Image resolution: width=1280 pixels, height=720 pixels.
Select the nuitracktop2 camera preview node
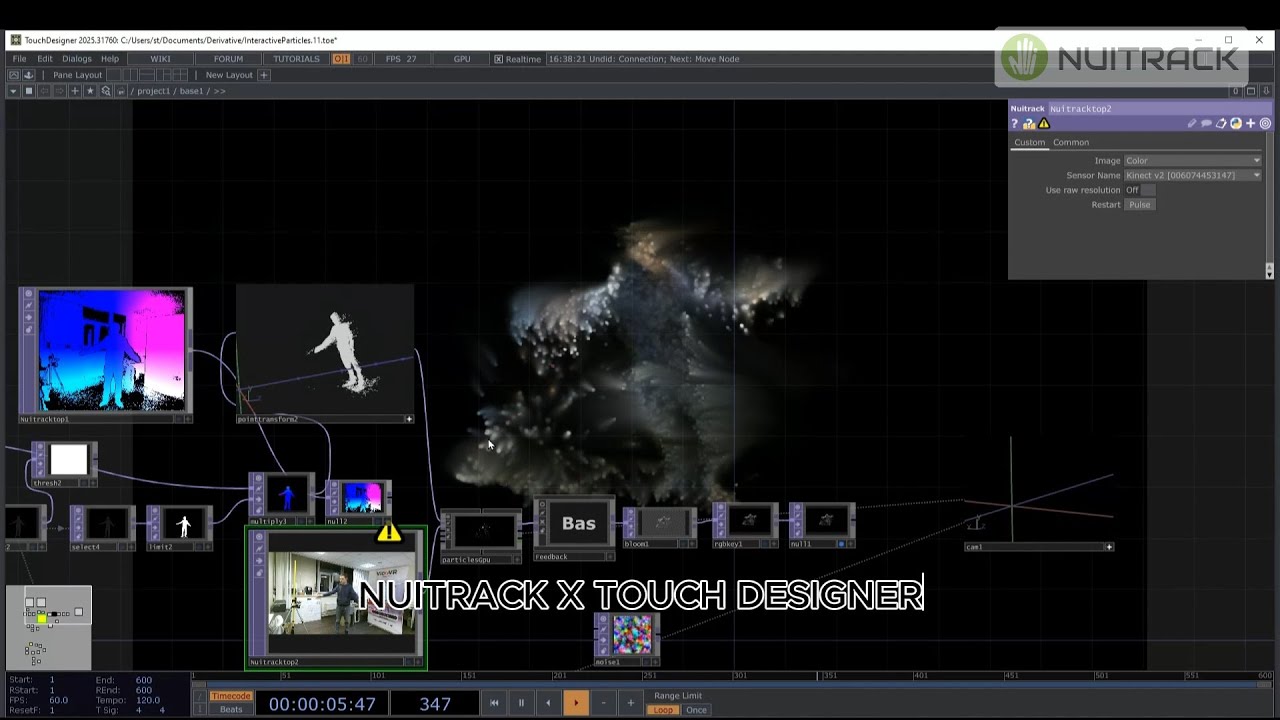[x=336, y=598]
